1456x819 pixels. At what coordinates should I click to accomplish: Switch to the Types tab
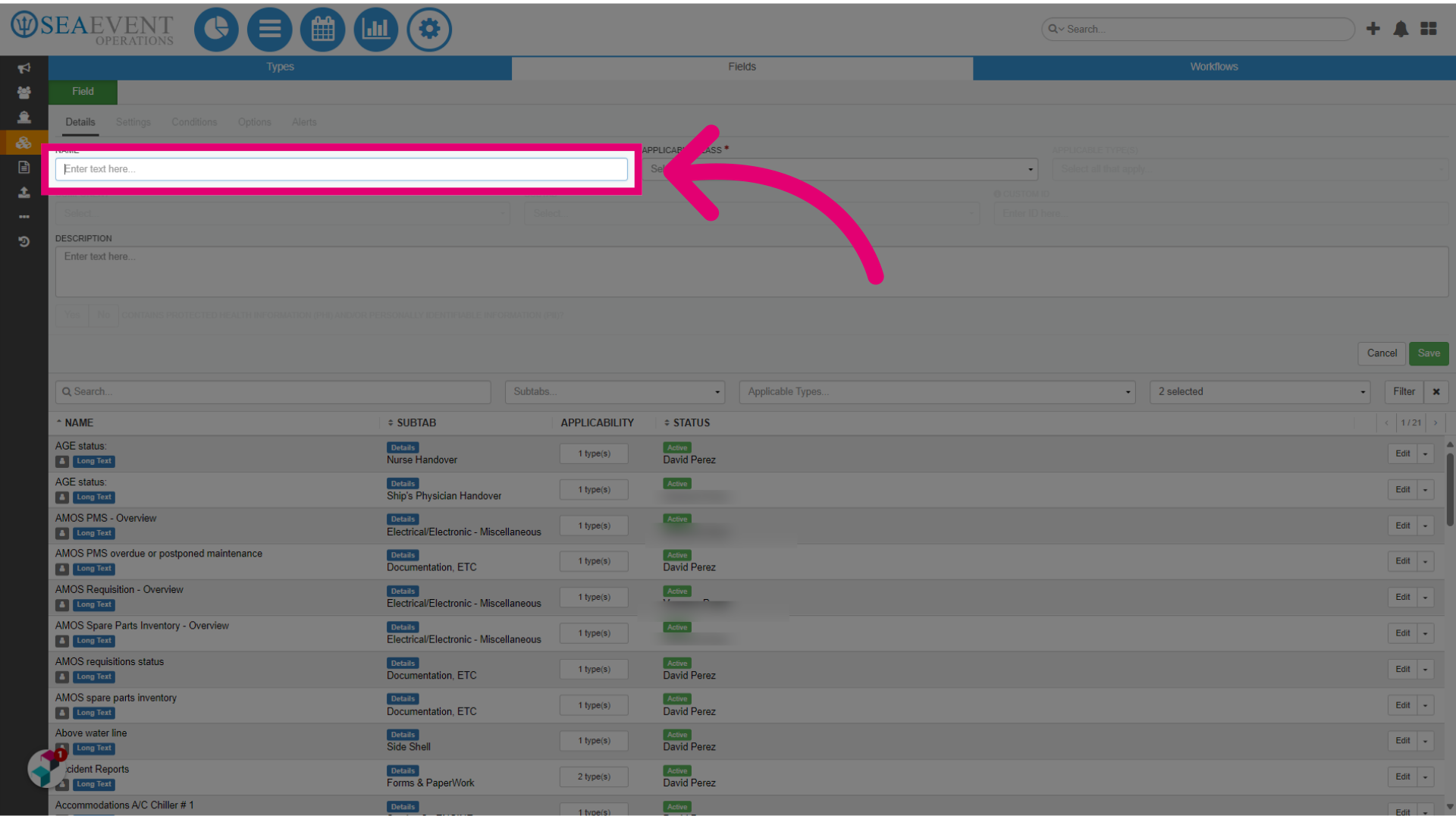(280, 67)
